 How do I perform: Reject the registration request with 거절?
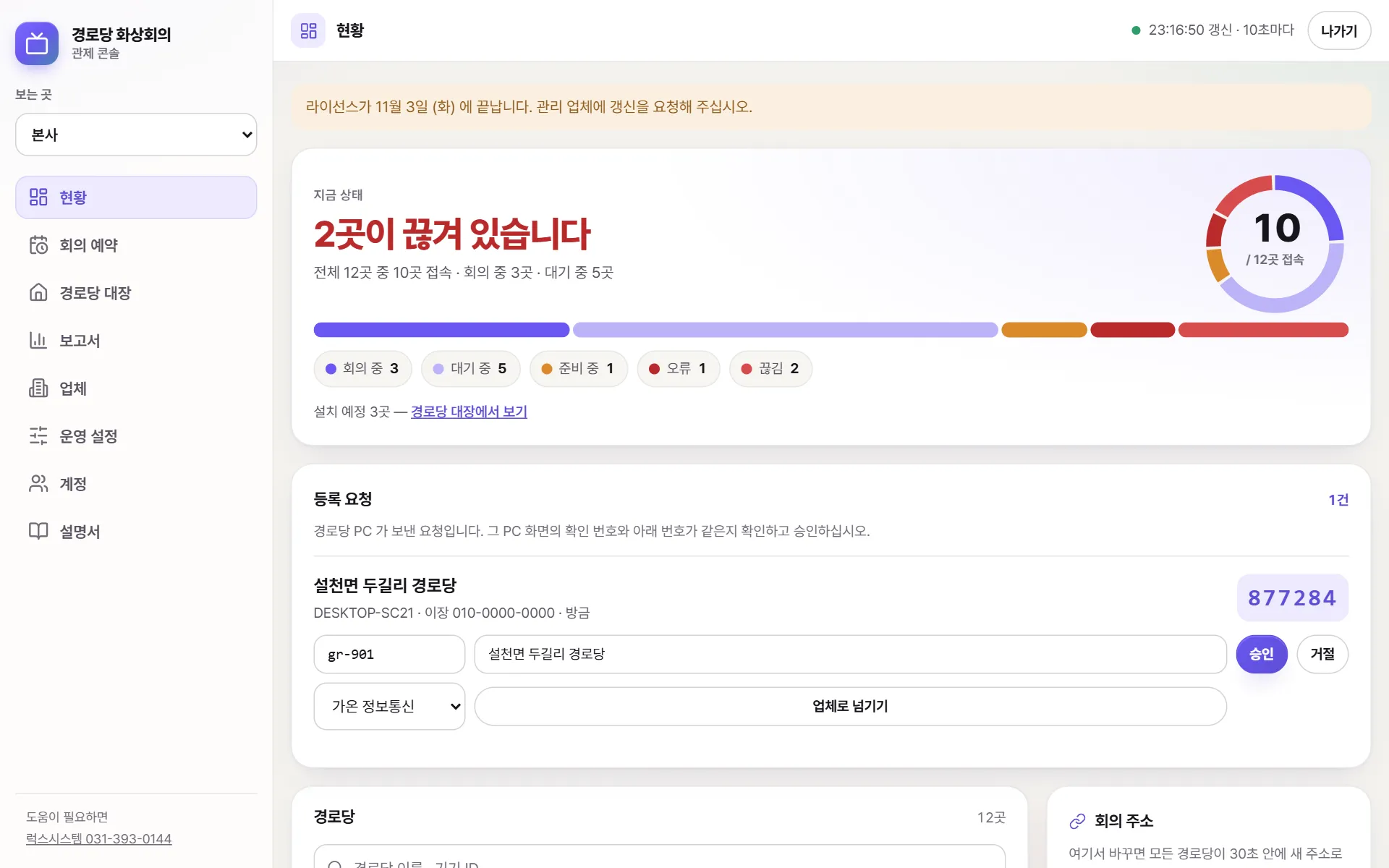point(1322,654)
